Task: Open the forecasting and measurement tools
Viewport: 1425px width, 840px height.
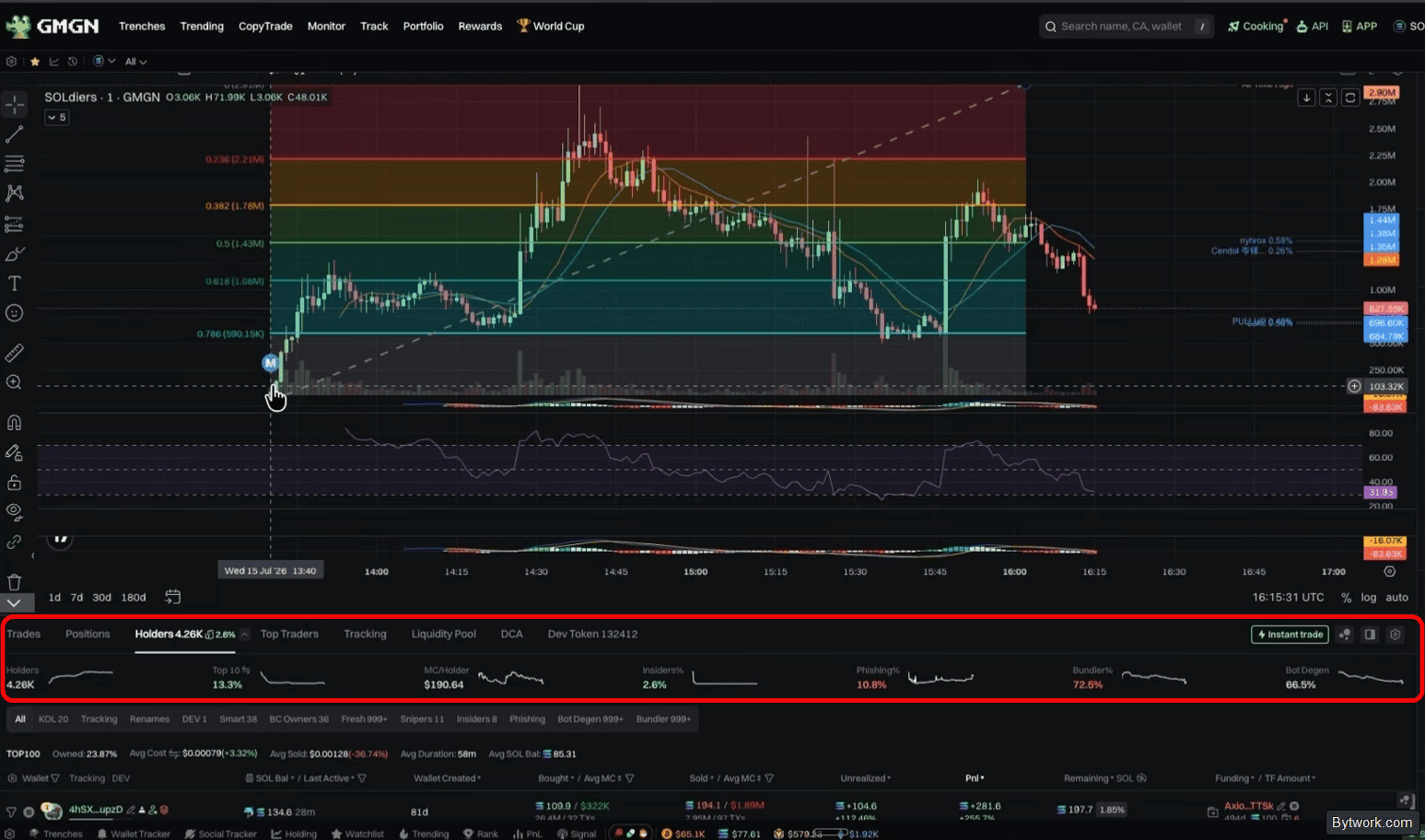Action: tap(15, 224)
